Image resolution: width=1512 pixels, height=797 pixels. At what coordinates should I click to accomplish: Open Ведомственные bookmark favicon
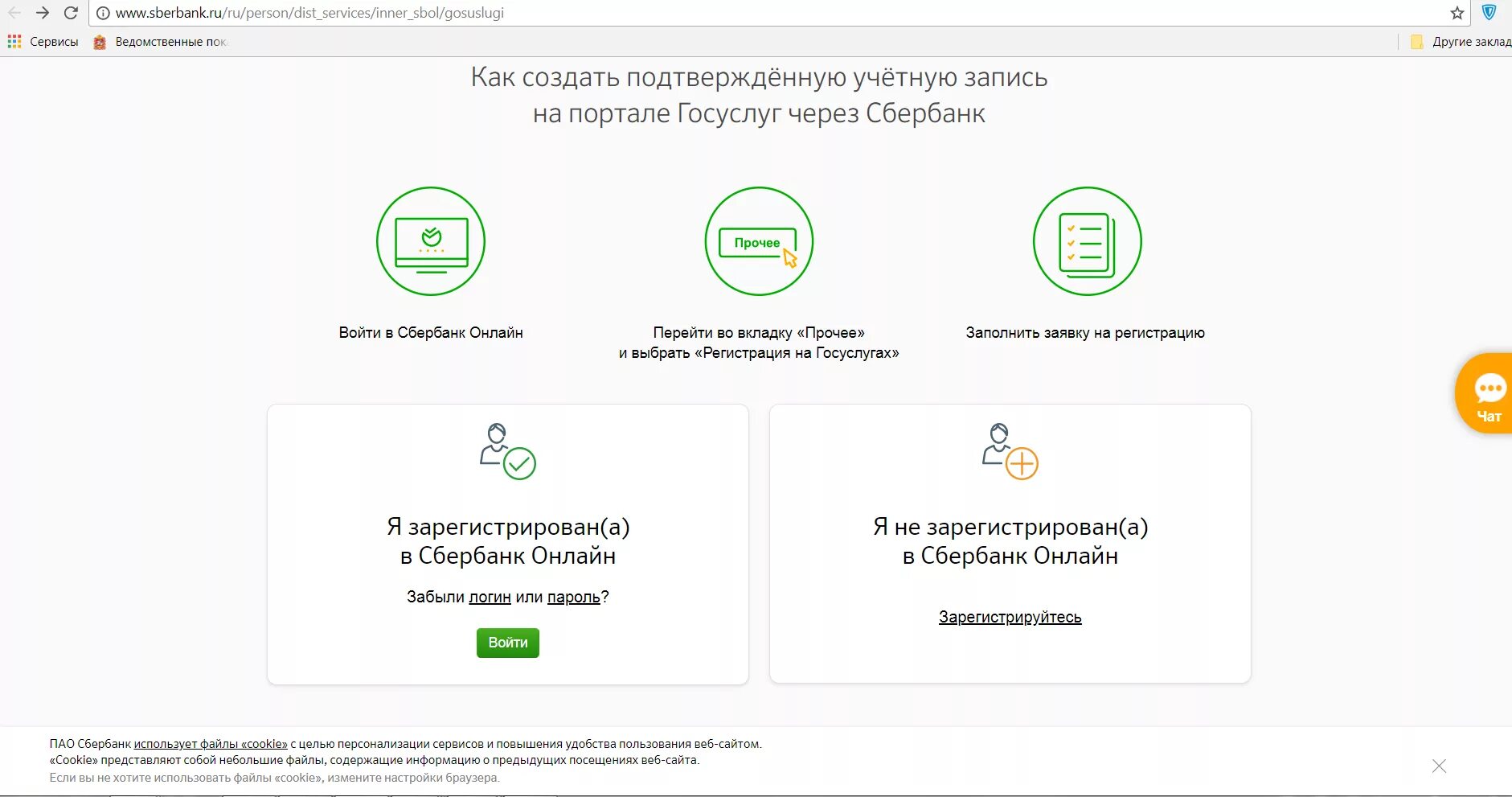tap(100, 42)
